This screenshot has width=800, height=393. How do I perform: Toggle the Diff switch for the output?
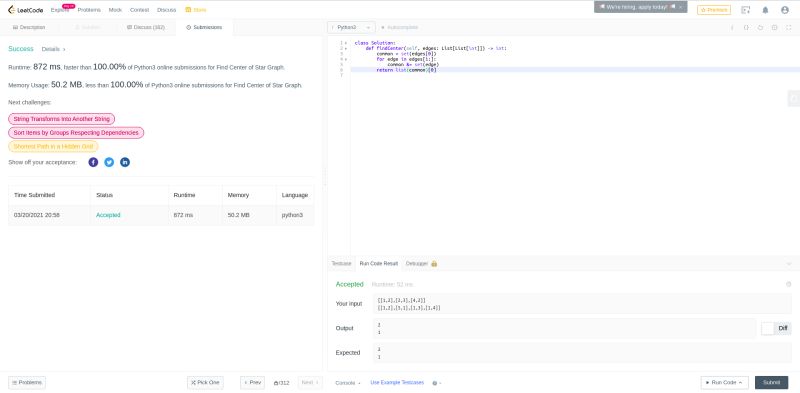coord(768,329)
